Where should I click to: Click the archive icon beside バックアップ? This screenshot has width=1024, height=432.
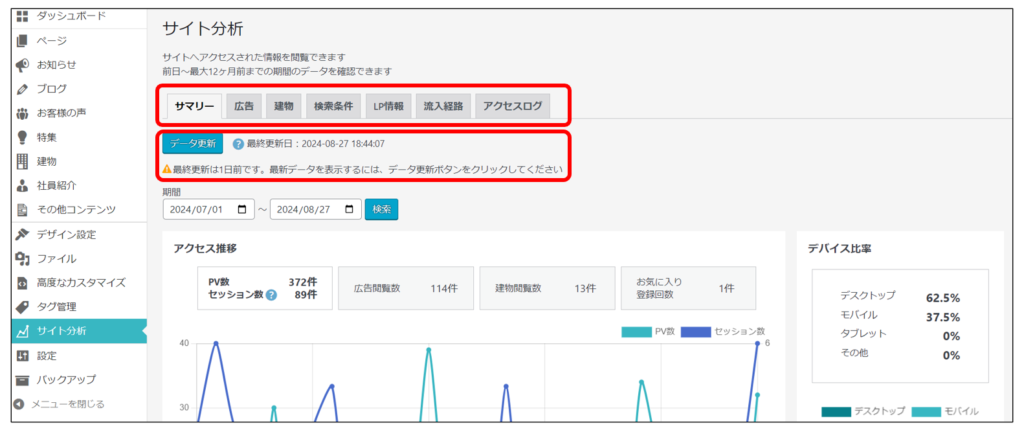pos(21,379)
